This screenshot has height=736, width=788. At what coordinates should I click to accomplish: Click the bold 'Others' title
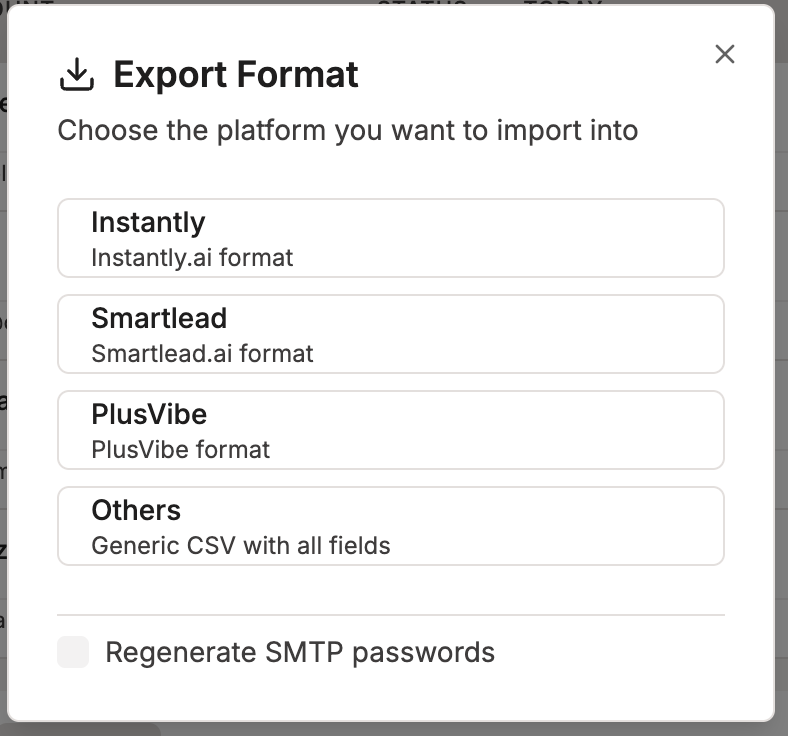click(136, 510)
